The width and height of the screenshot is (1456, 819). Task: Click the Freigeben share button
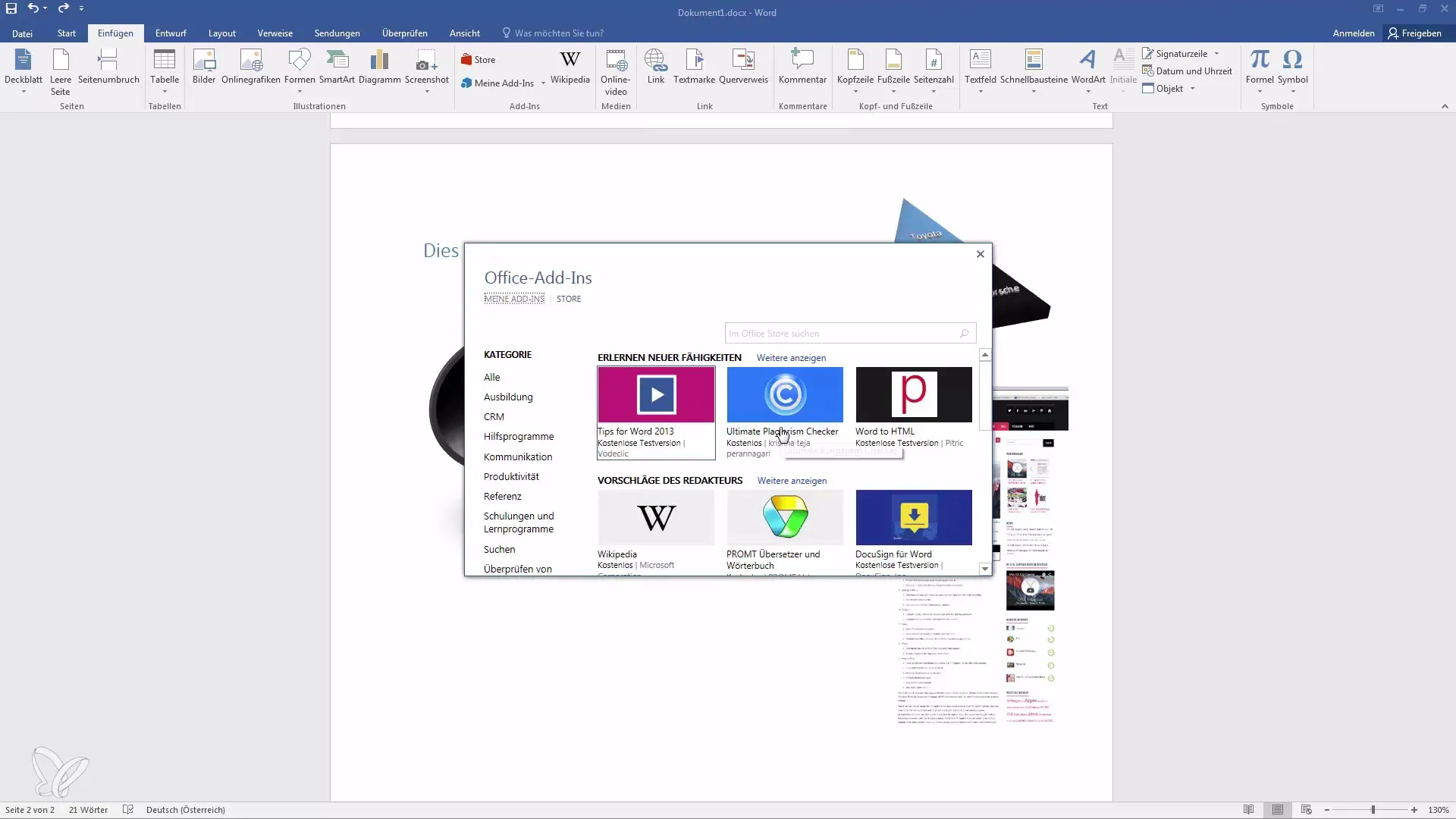pyautogui.click(x=1415, y=33)
